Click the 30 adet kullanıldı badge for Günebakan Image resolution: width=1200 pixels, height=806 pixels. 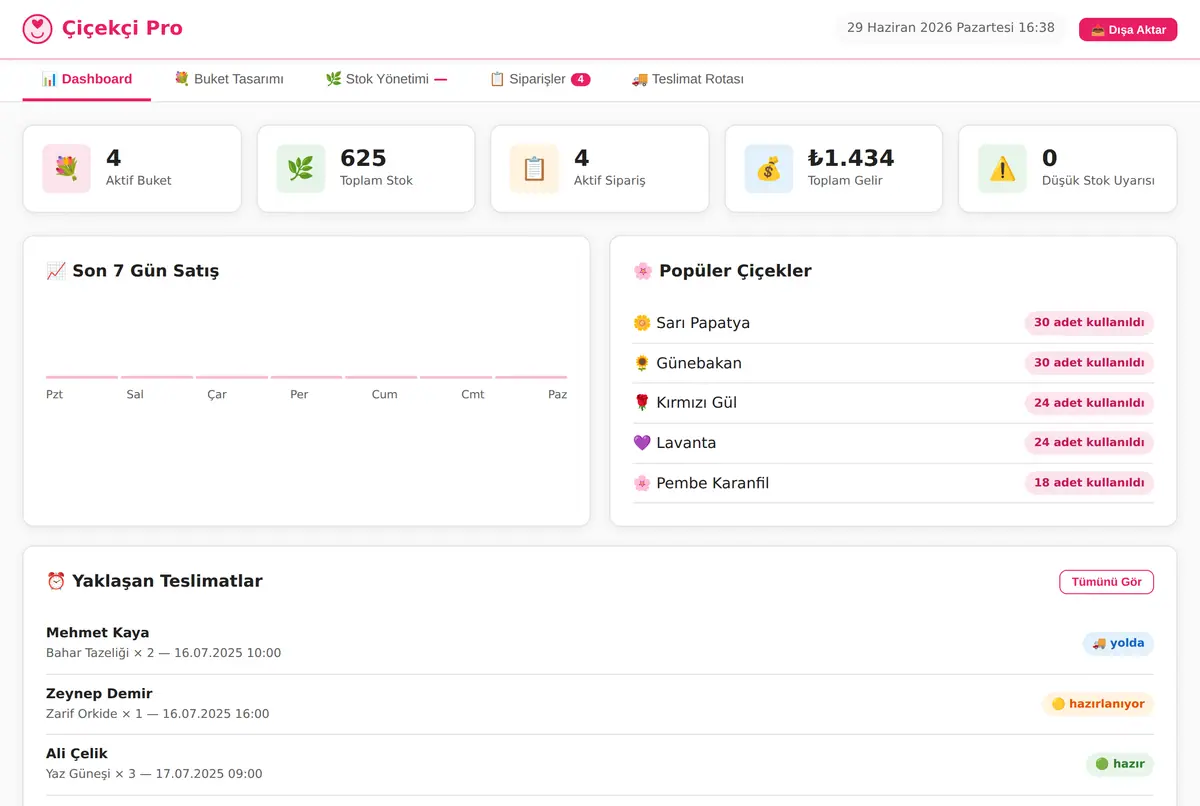click(x=1089, y=363)
